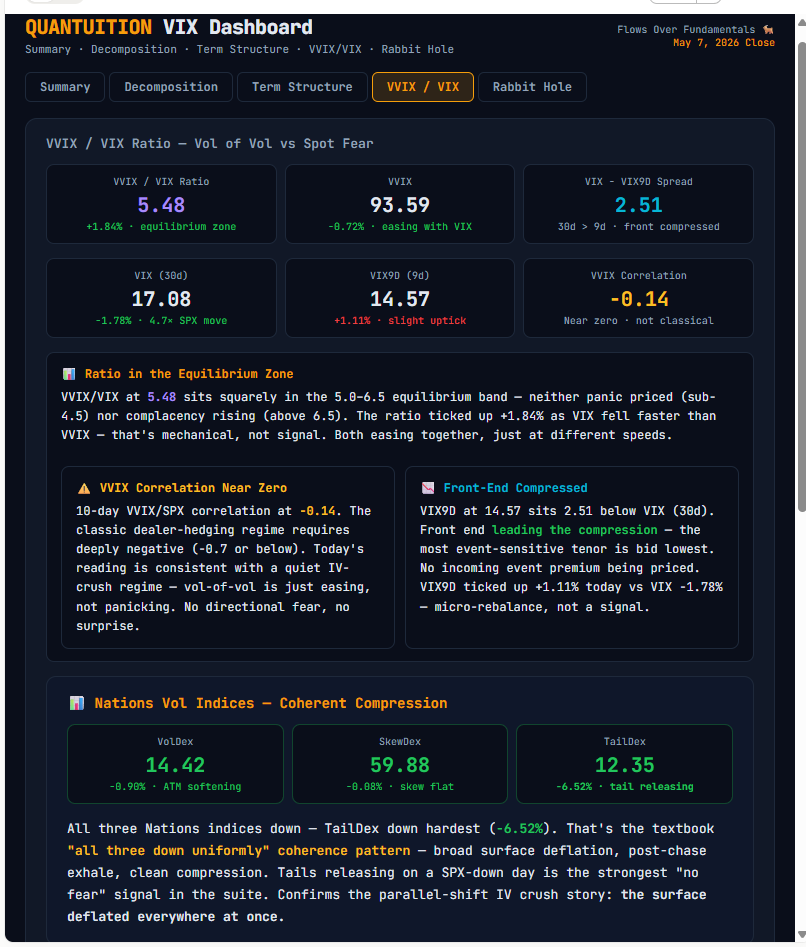
Task: Select the Term Structure tab
Action: click(302, 87)
